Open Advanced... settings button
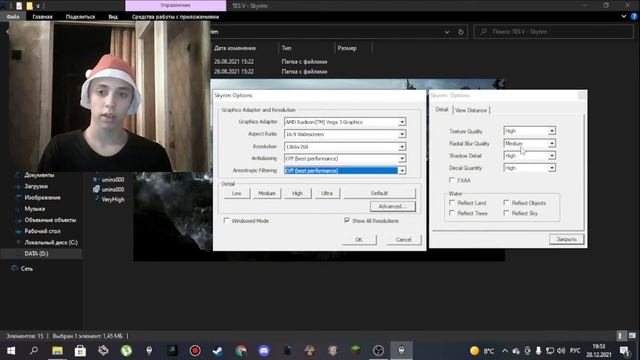 (392, 206)
